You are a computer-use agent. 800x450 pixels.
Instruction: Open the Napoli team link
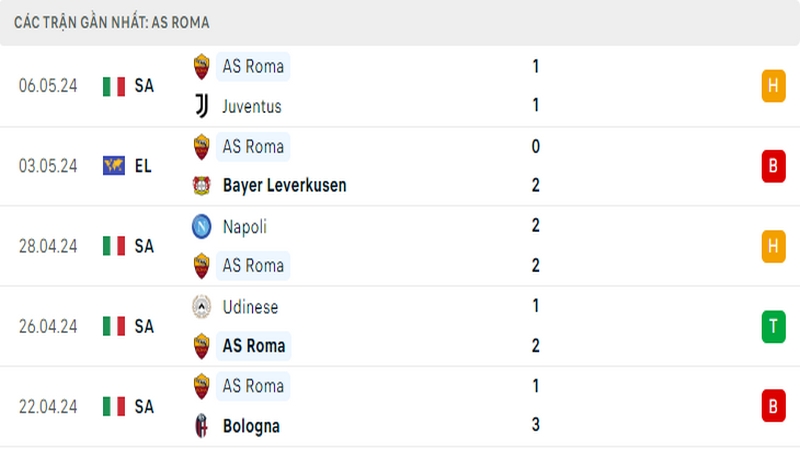click(244, 226)
